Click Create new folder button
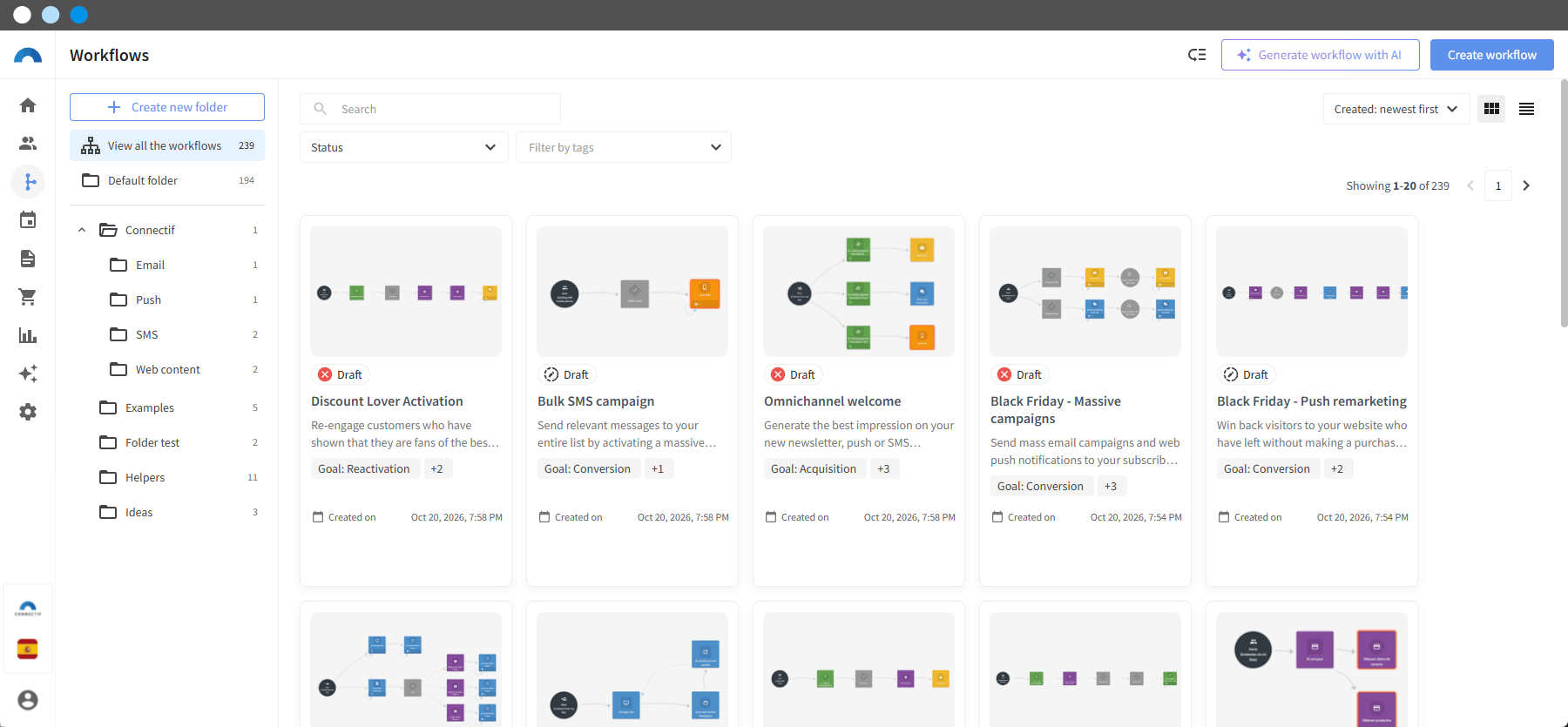This screenshot has height=727, width=1568. [167, 107]
